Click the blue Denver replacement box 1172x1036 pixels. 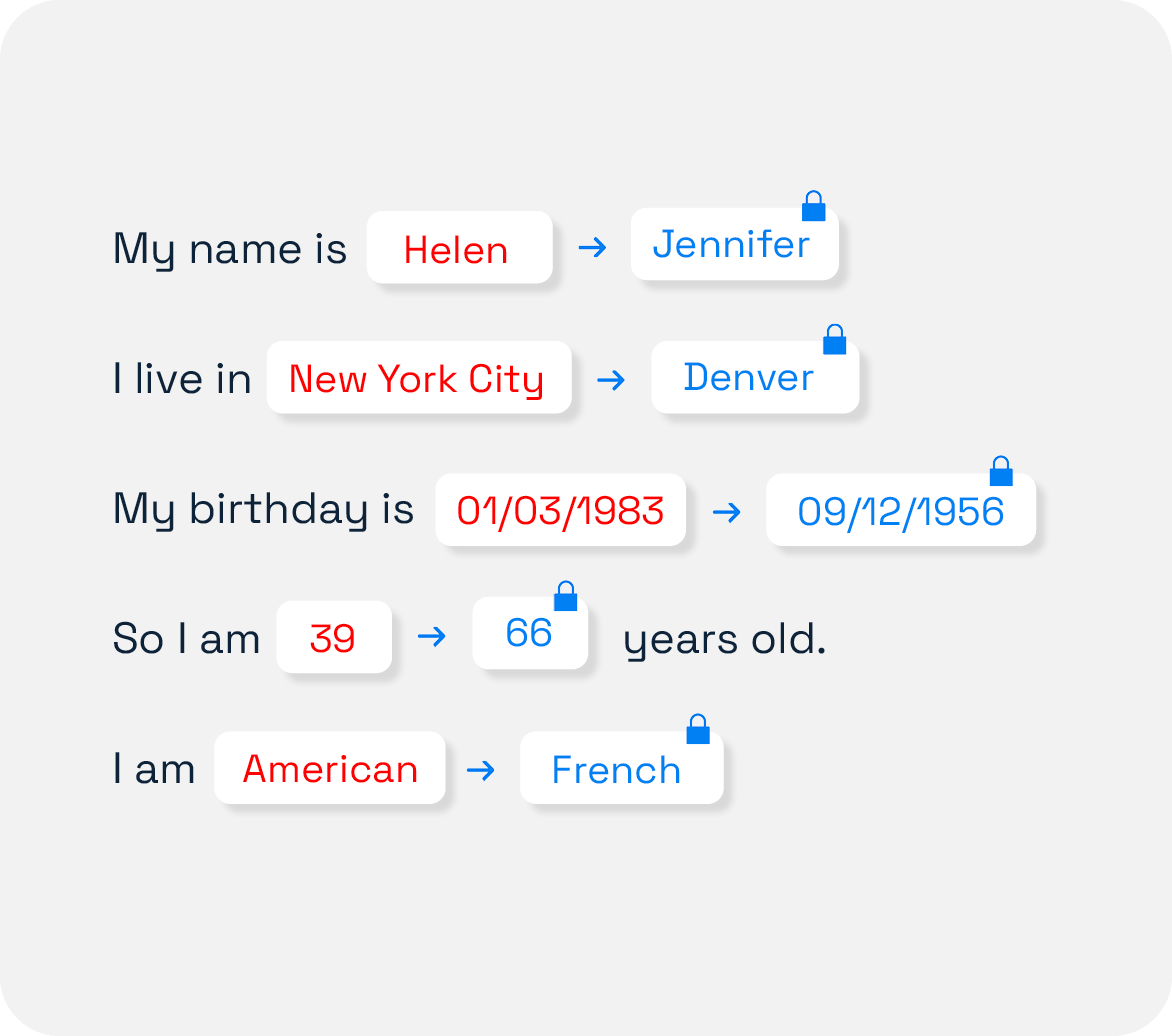[755, 377]
